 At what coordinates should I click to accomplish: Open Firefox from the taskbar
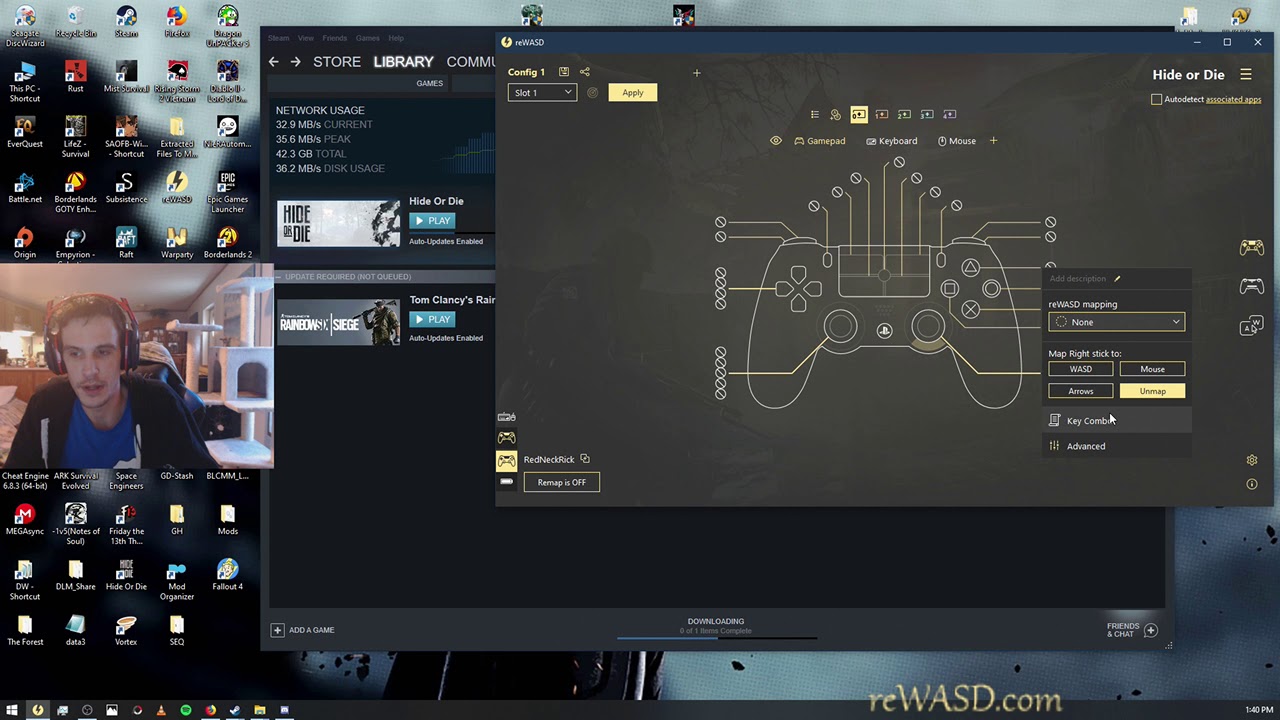(210, 710)
